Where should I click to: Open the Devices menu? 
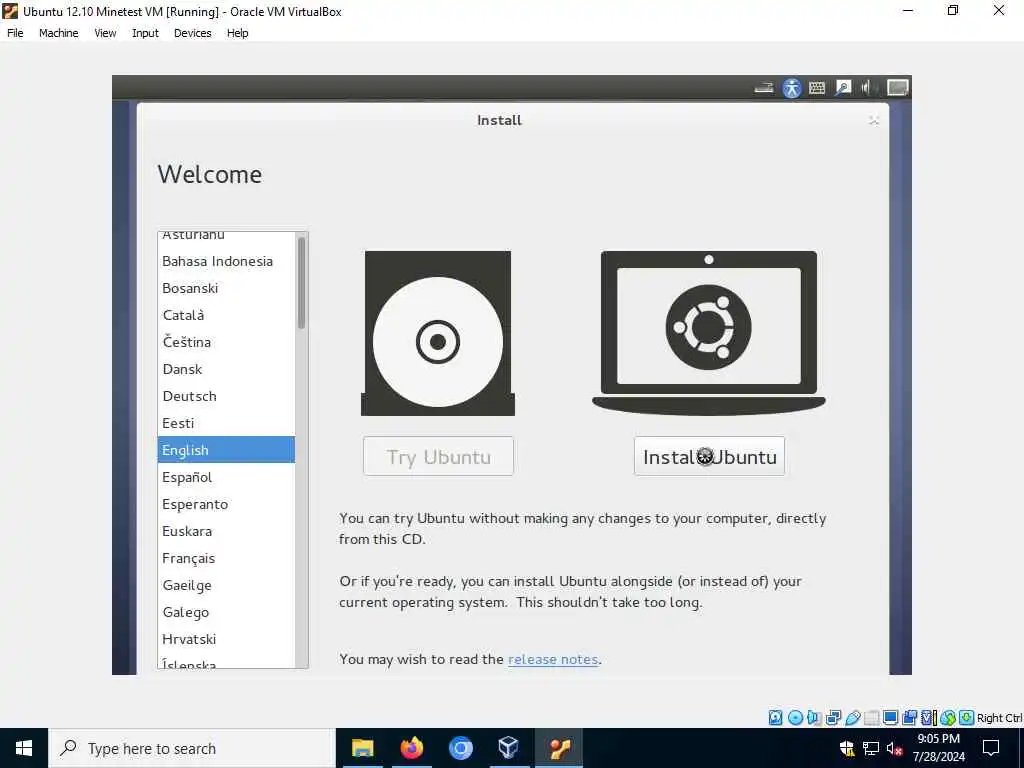pos(193,33)
